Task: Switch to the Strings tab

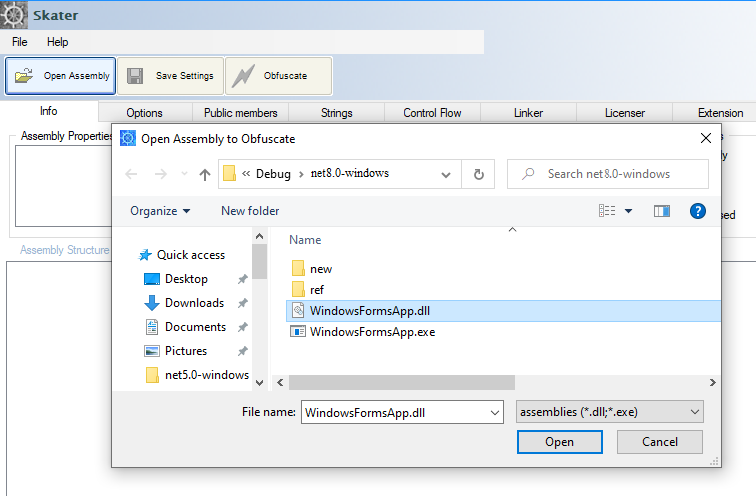Action: (337, 113)
